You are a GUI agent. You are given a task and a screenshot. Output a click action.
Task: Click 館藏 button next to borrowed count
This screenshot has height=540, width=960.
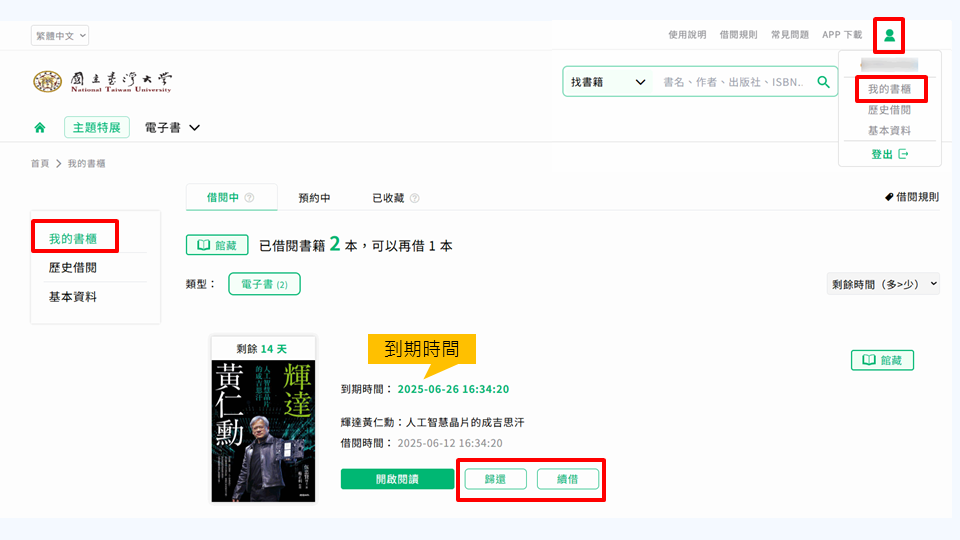coord(217,245)
